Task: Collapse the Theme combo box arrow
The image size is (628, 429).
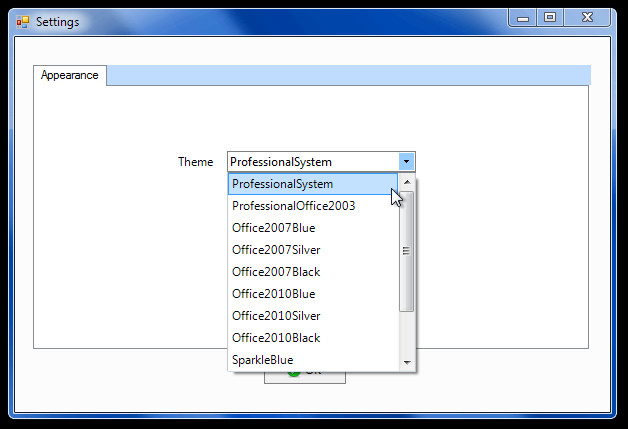Action: 407,162
